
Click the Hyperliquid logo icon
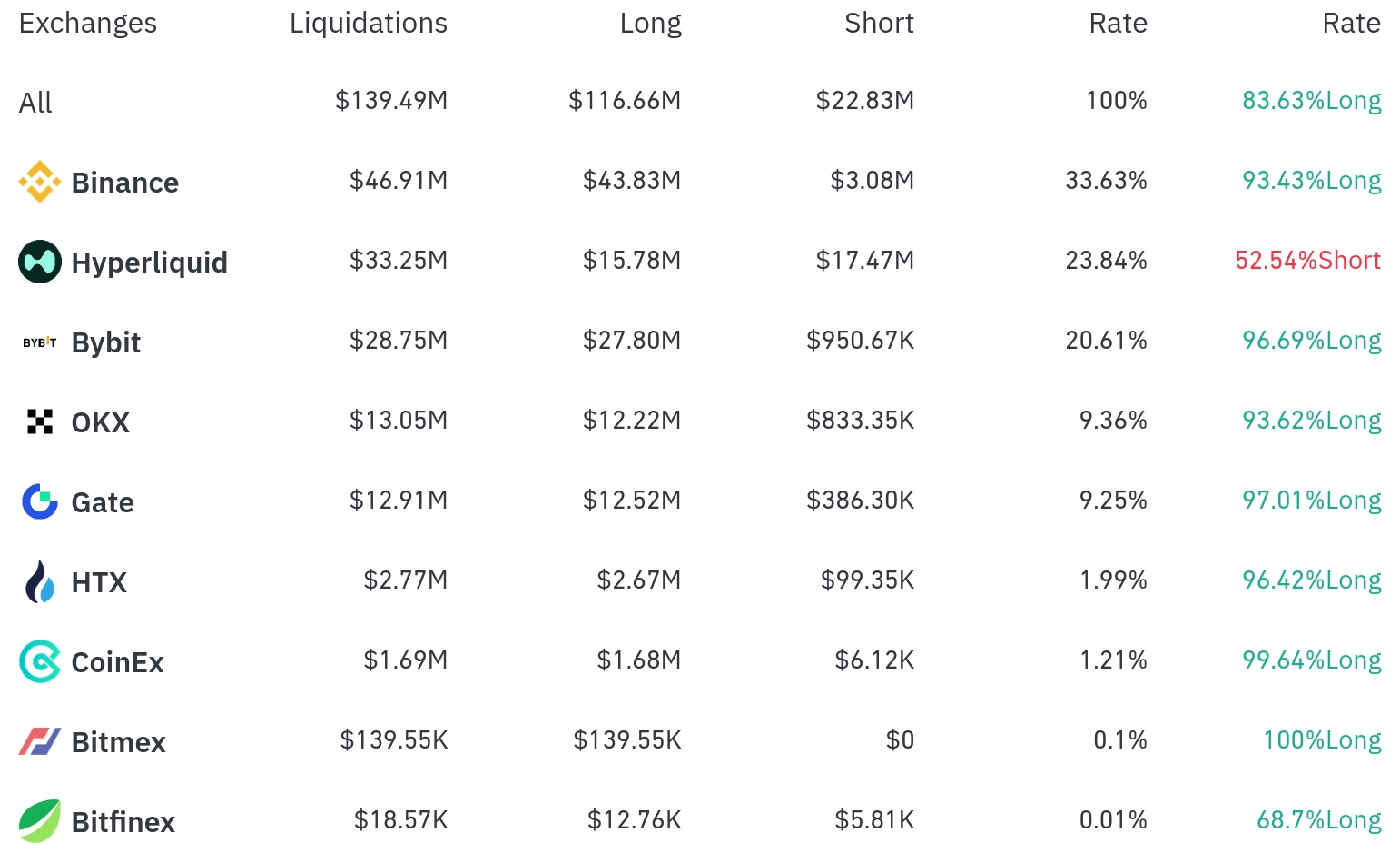tap(39, 262)
